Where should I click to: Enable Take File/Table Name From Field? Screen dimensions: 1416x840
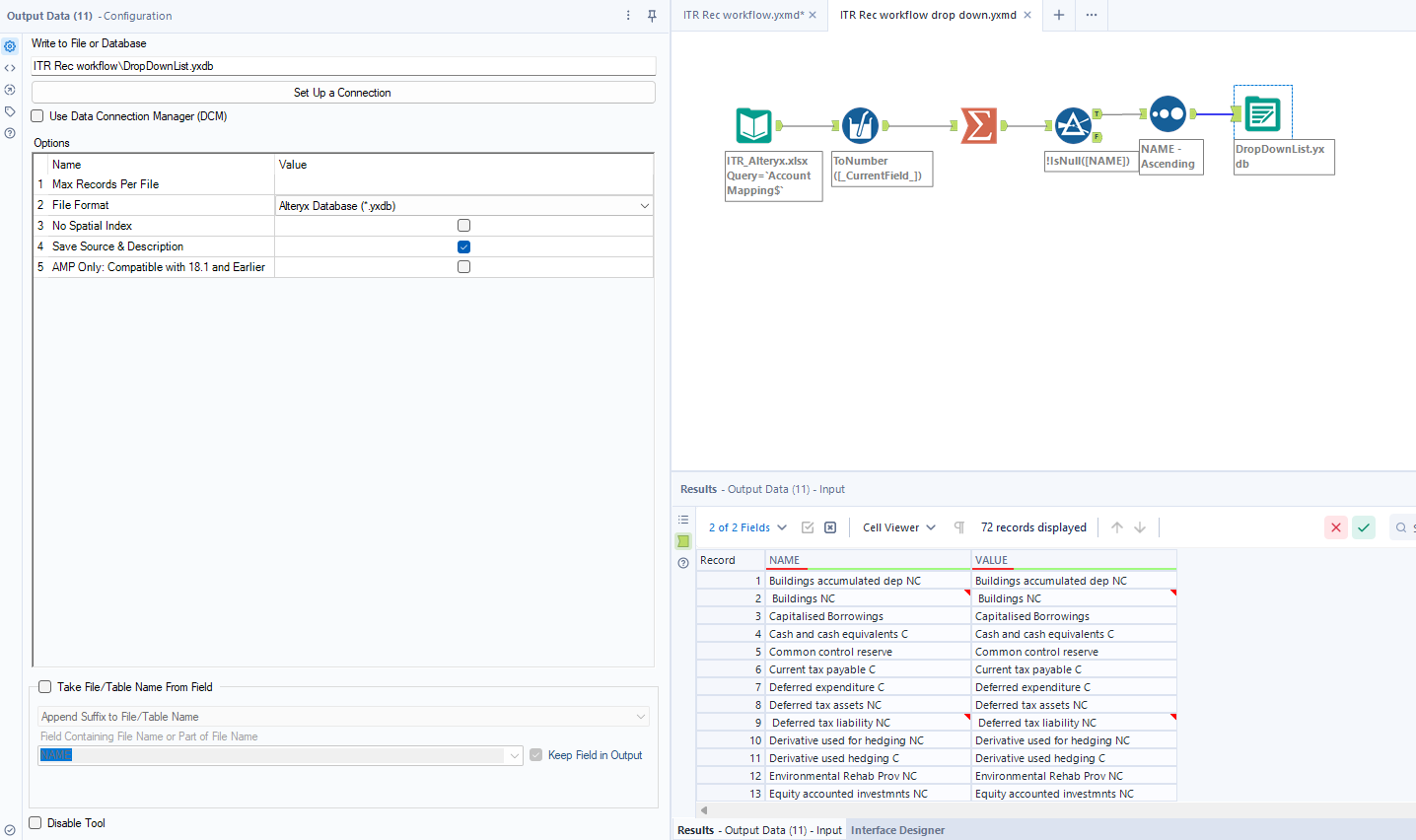click(44, 687)
